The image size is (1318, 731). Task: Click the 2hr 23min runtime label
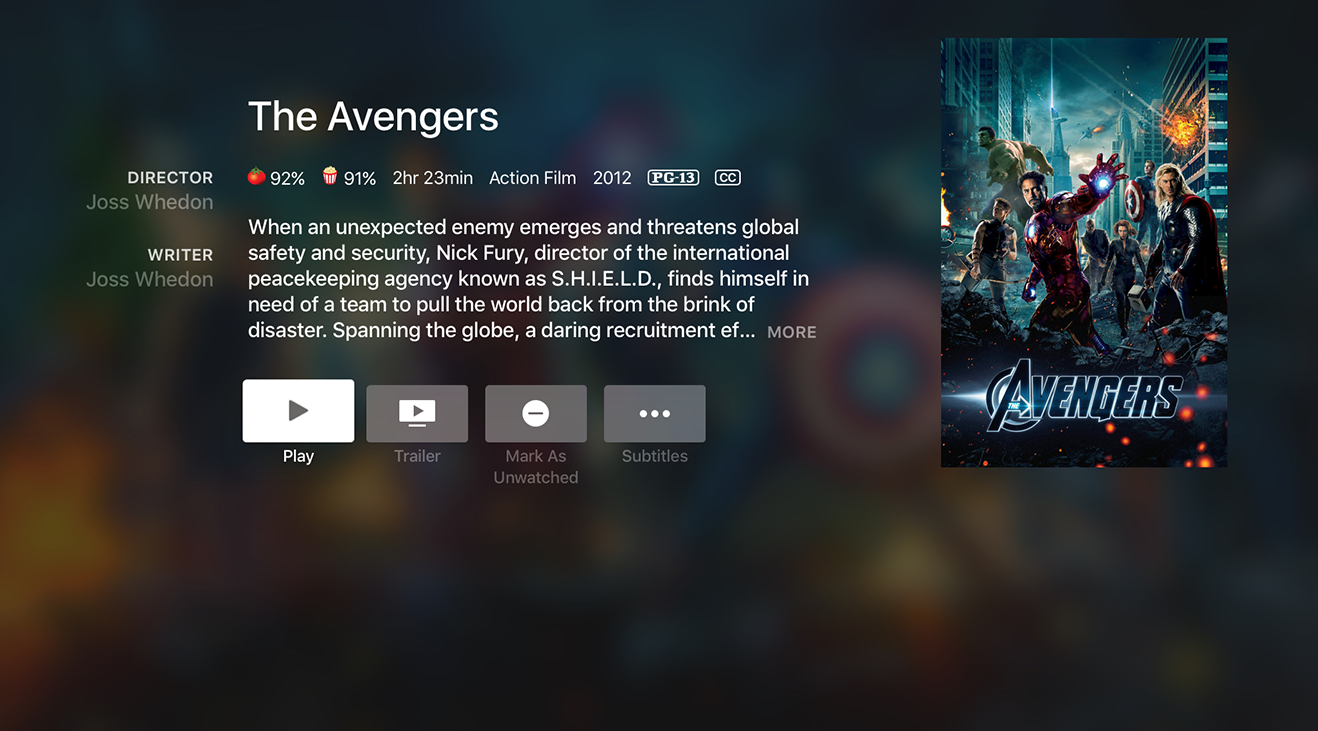[433, 178]
